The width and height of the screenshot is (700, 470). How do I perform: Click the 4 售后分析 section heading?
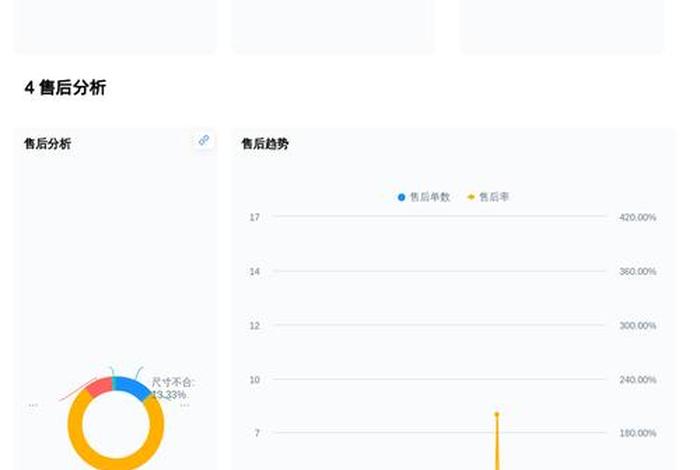pyautogui.click(x=66, y=87)
